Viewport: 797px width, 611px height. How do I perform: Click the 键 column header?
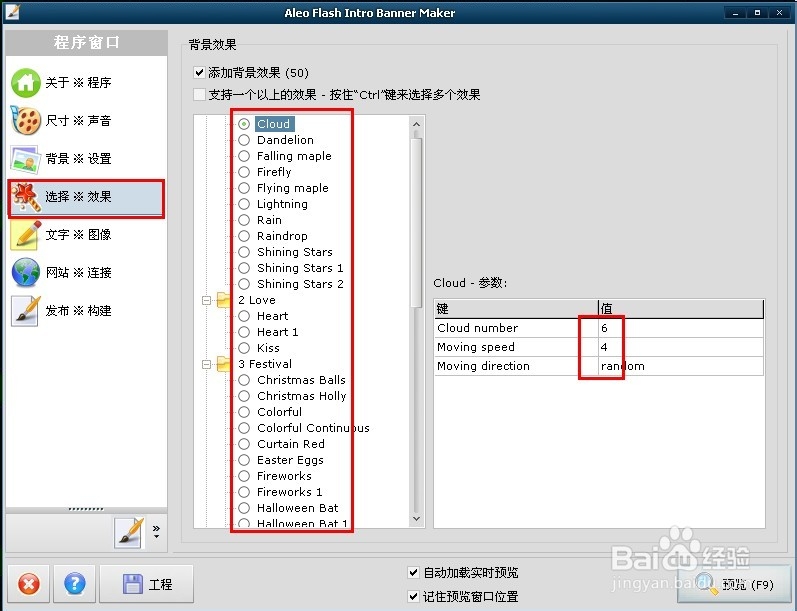point(516,309)
